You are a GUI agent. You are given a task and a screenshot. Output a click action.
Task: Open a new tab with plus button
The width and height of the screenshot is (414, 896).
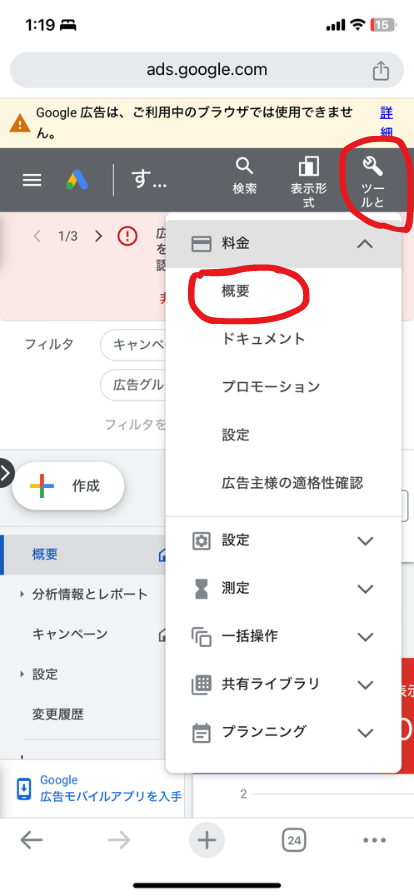206,840
